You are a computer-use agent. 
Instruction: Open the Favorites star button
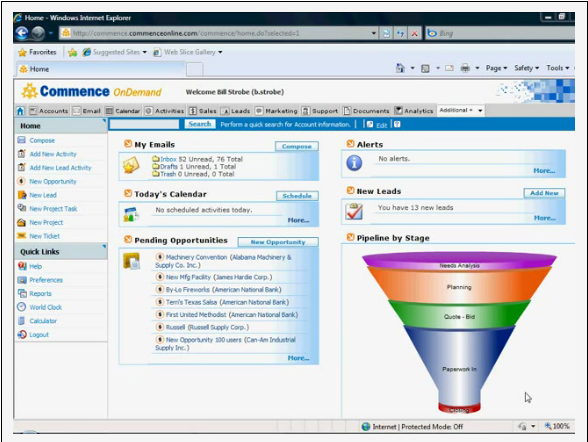(38, 52)
